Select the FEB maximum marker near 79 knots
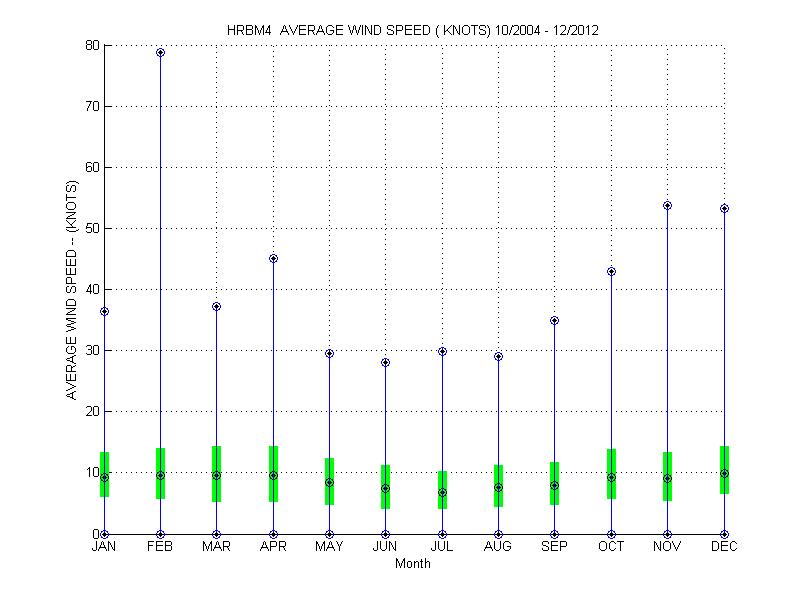 [160, 53]
